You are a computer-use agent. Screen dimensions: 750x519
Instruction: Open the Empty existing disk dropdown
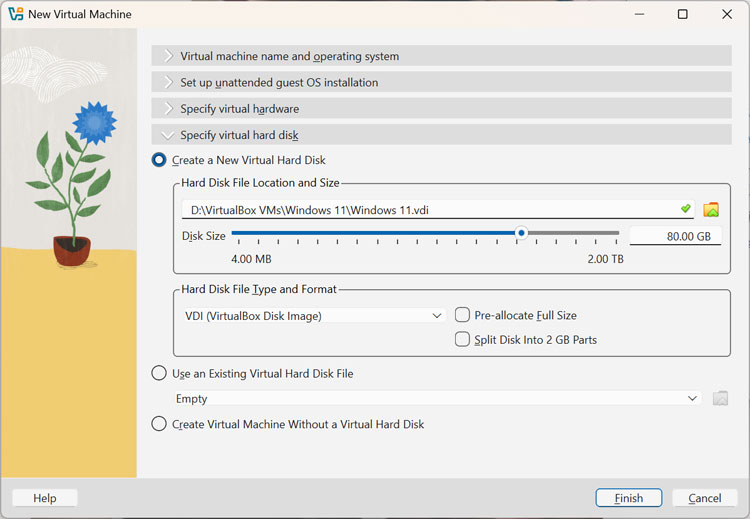click(437, 398)
